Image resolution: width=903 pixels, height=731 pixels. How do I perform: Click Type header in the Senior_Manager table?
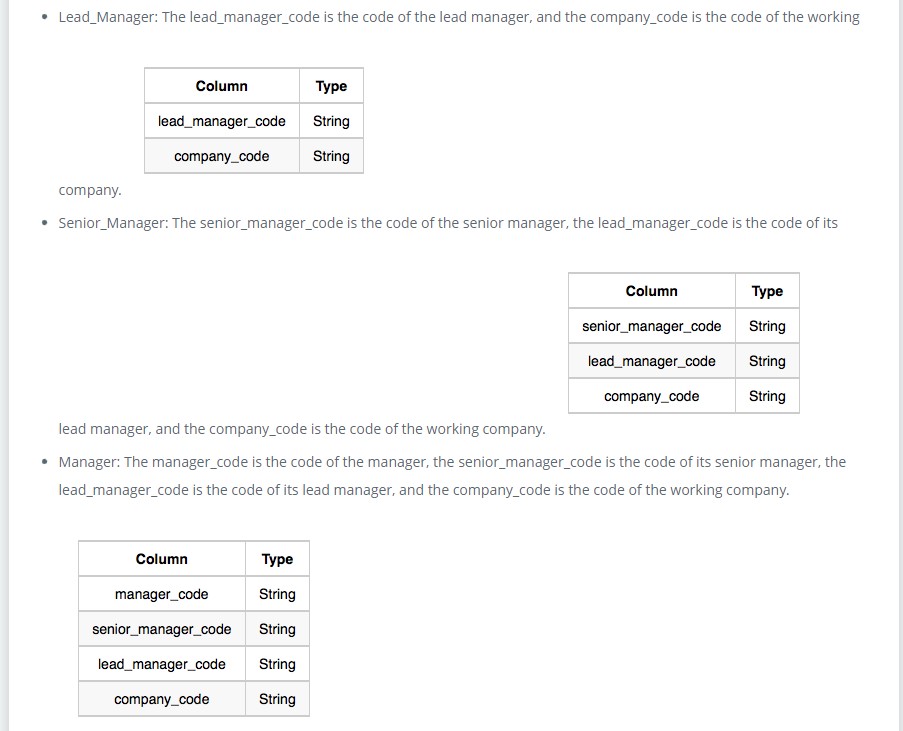[x=767, y=291]
